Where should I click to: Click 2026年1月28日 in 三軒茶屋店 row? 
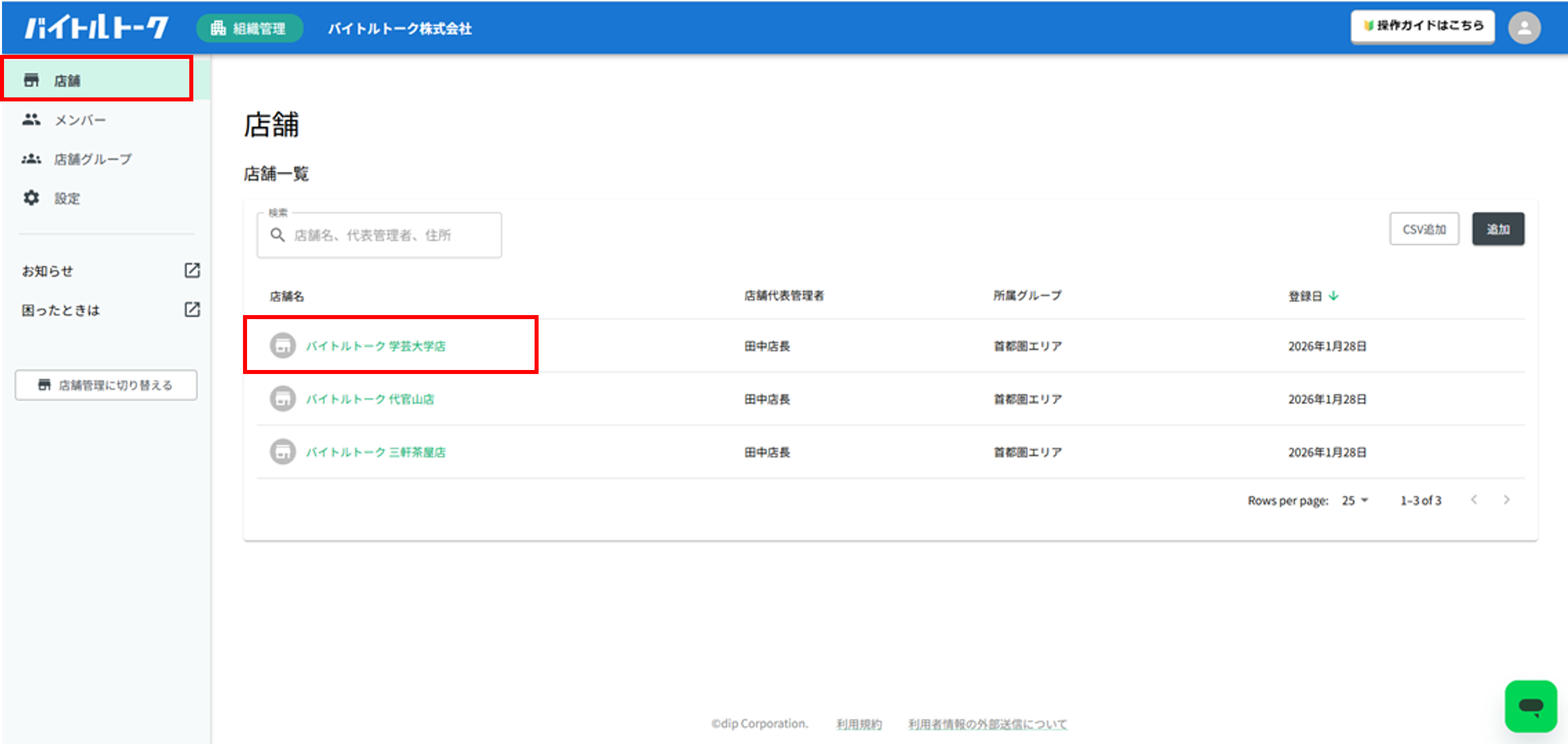[1327, 452]
